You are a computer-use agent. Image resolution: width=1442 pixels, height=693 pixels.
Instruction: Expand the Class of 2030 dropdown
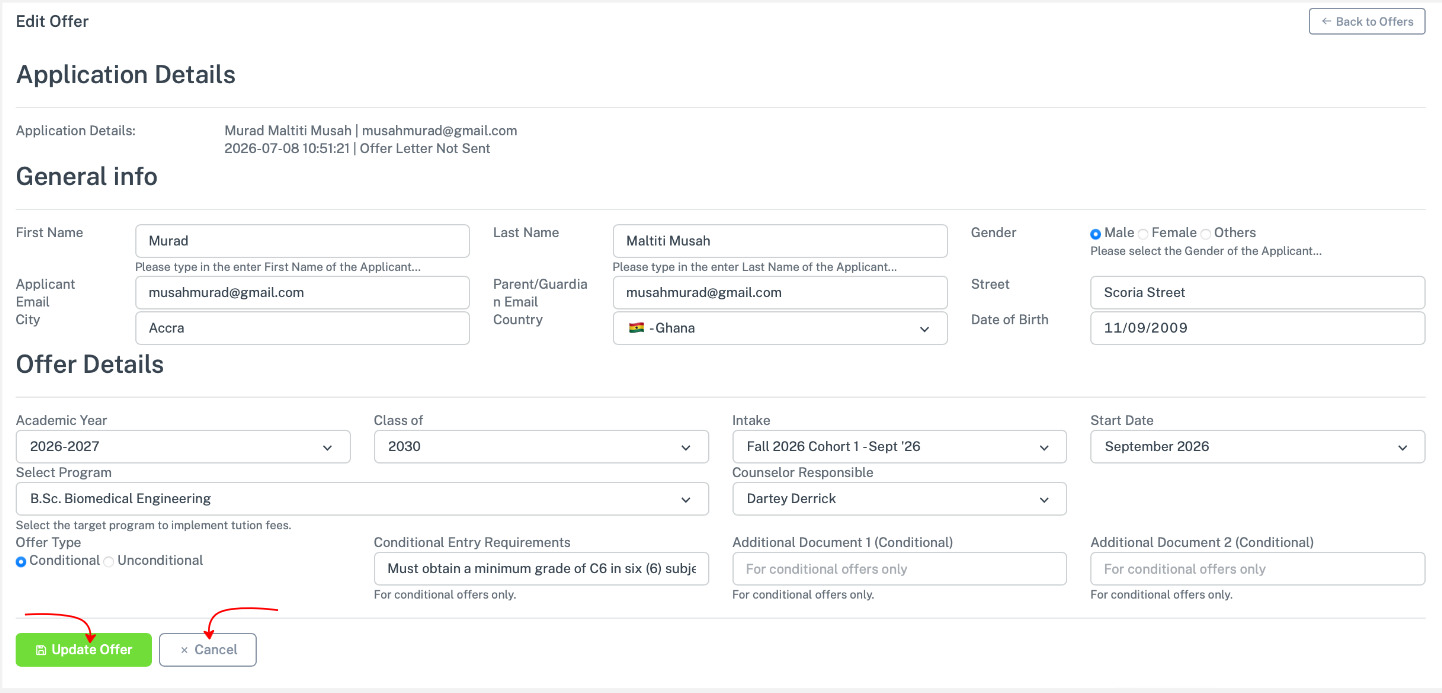pyautogui.click(x=541, y=447)
